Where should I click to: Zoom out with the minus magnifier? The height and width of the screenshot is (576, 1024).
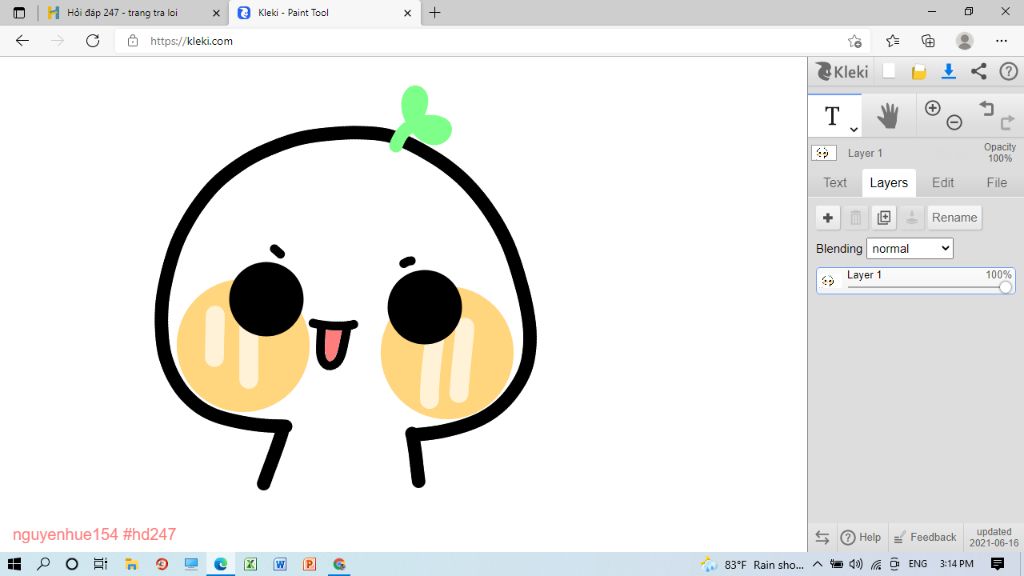click(954, 122)
